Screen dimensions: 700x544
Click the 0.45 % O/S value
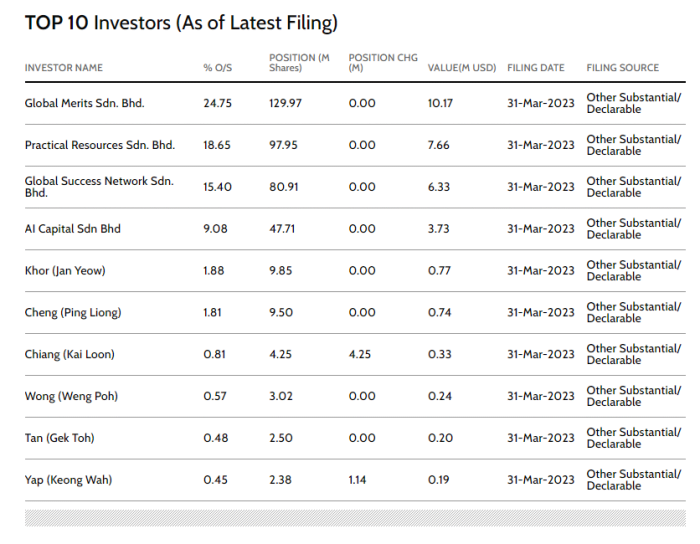point(215,480)
